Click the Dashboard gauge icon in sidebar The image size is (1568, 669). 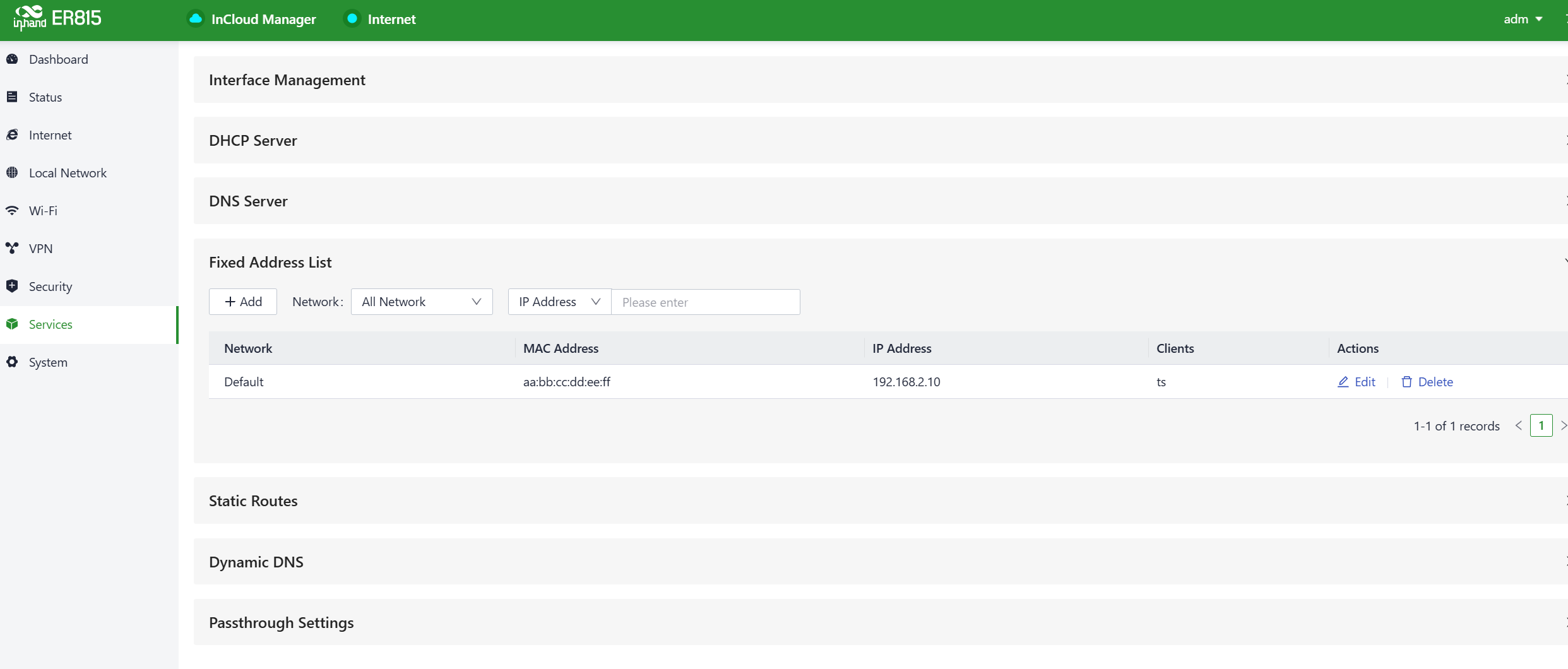(12, 59)
